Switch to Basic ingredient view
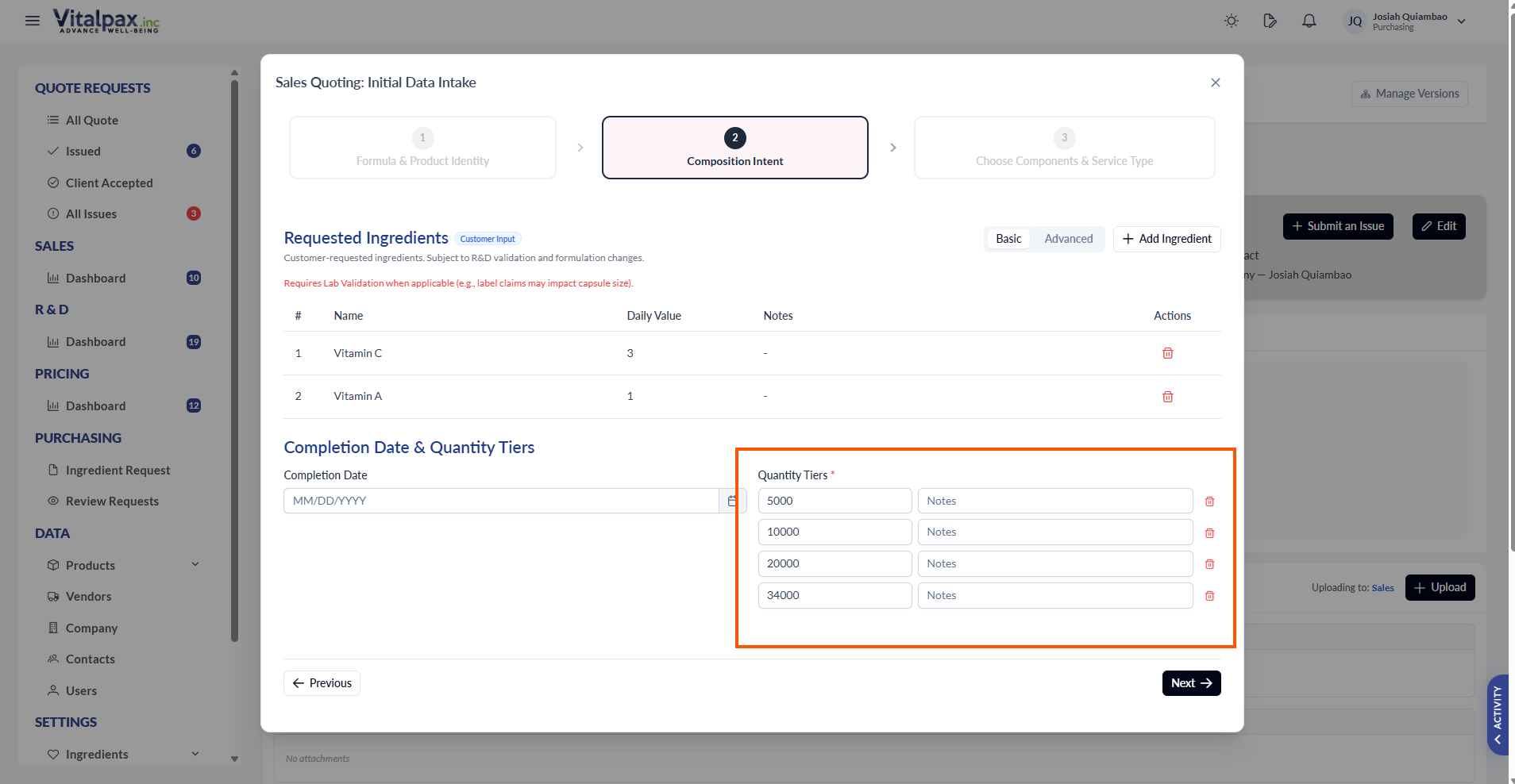 [x=1008, y=239]
